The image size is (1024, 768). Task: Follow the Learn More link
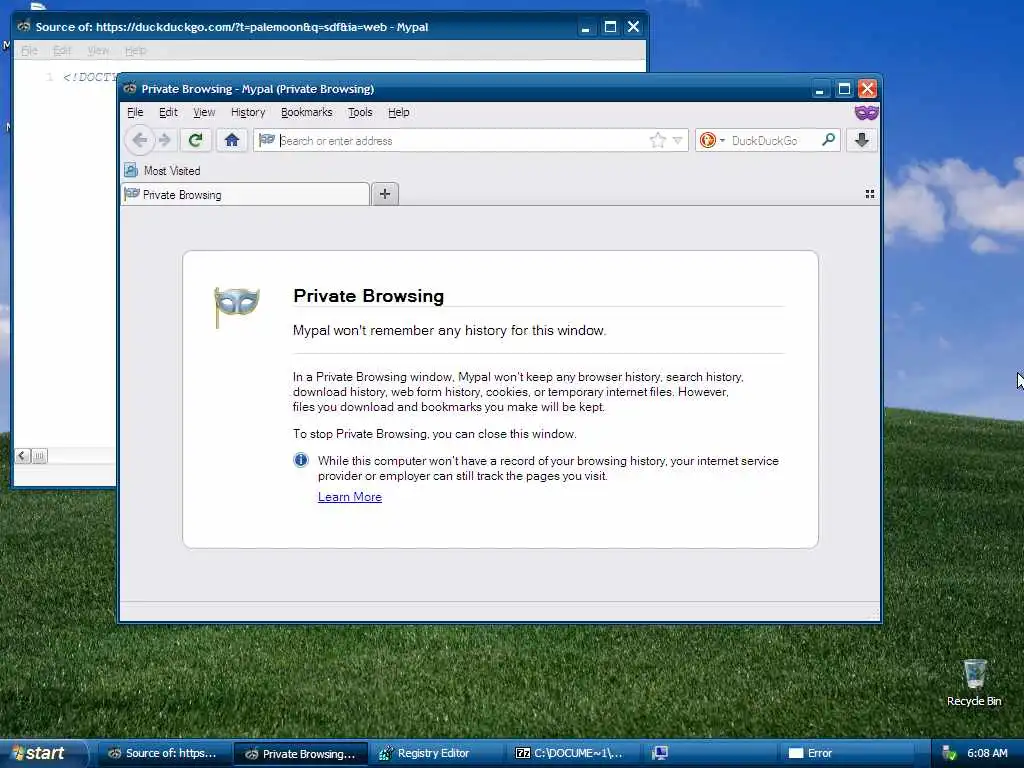(349, 497)
